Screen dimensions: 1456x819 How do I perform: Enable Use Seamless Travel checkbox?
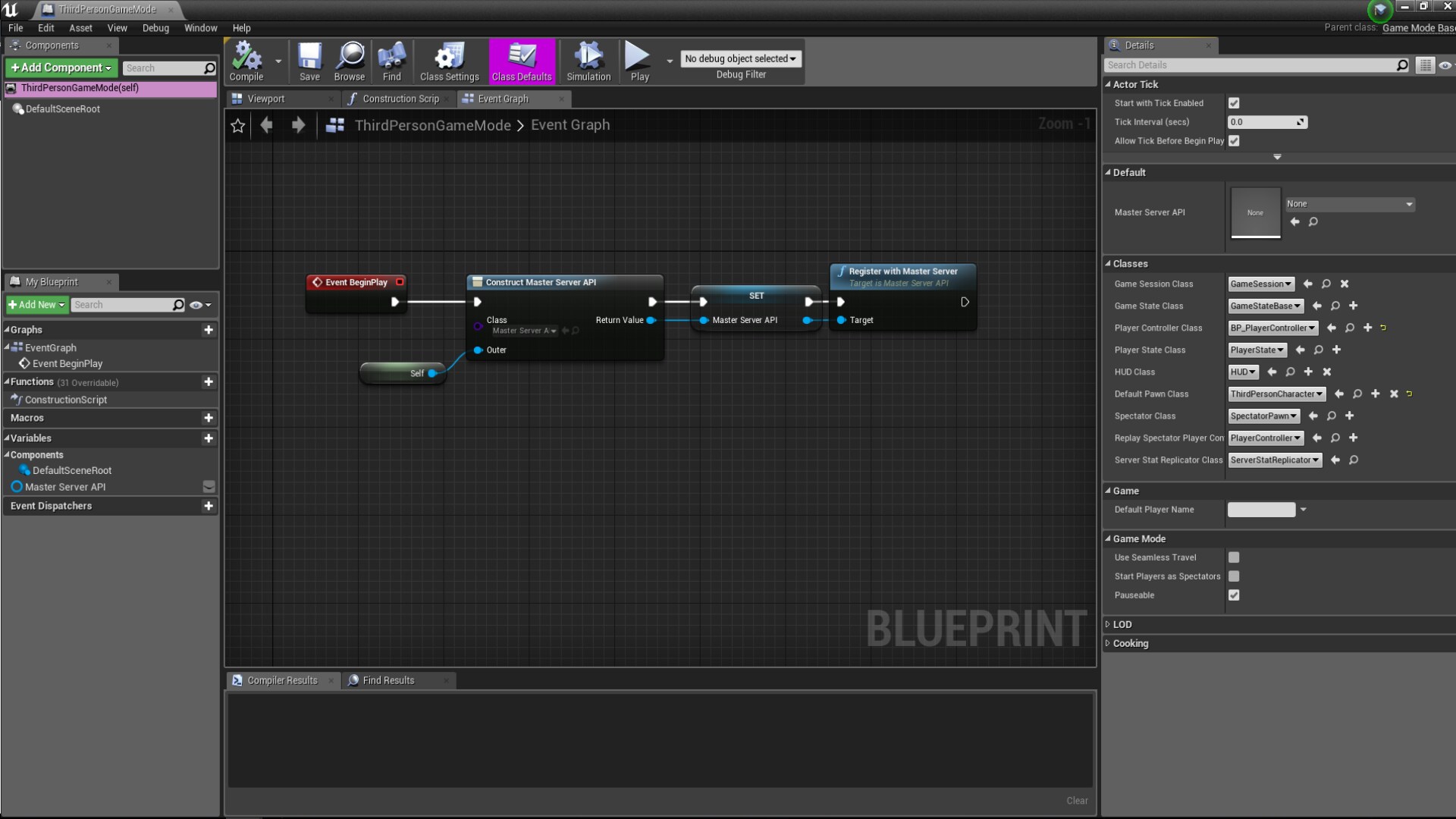pos(1234,557)
